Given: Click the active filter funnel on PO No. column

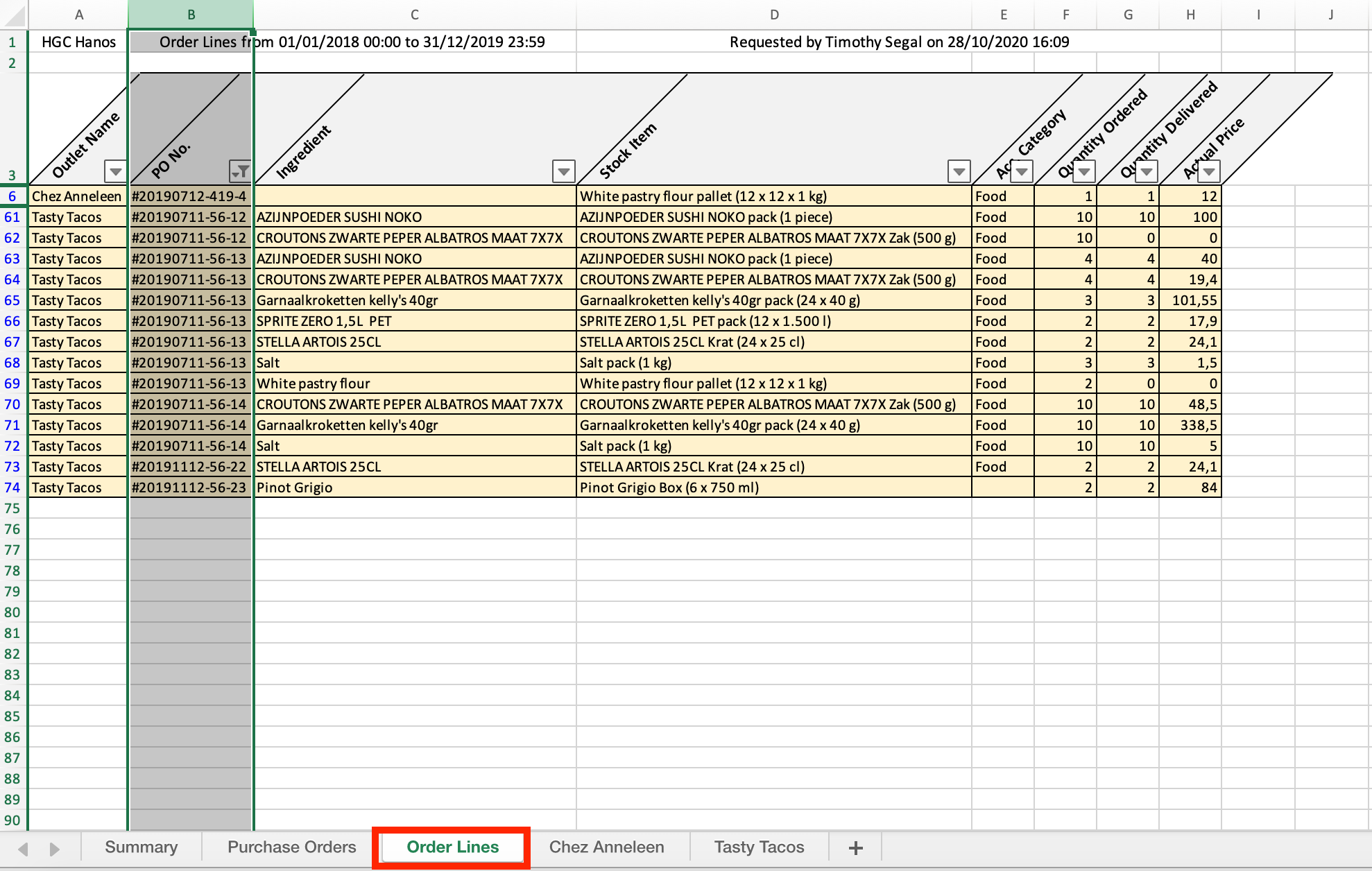Looking at the screenshot, I should click(241, 171).
